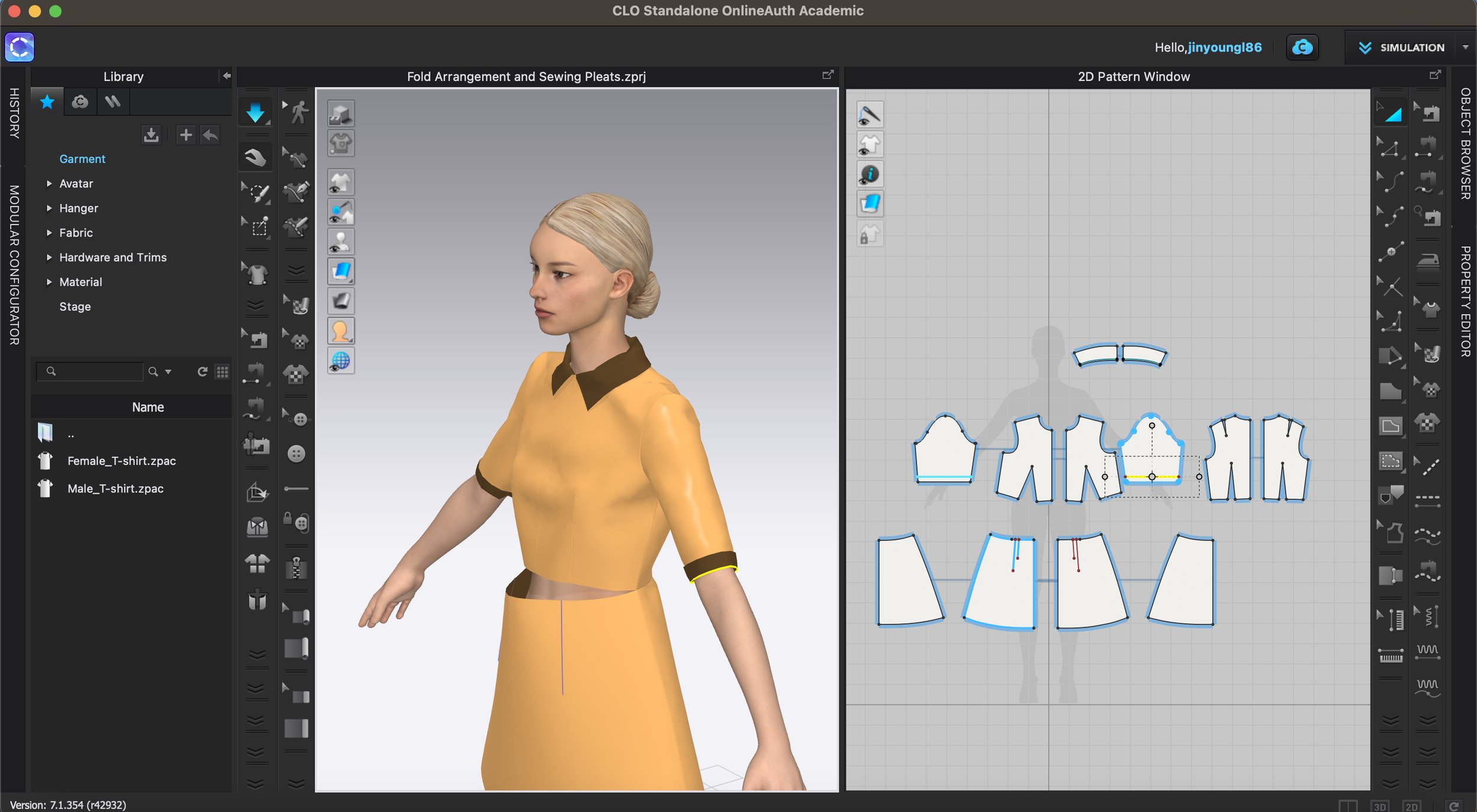Expand Hardware and Trims tree item

tap(49, 257)
